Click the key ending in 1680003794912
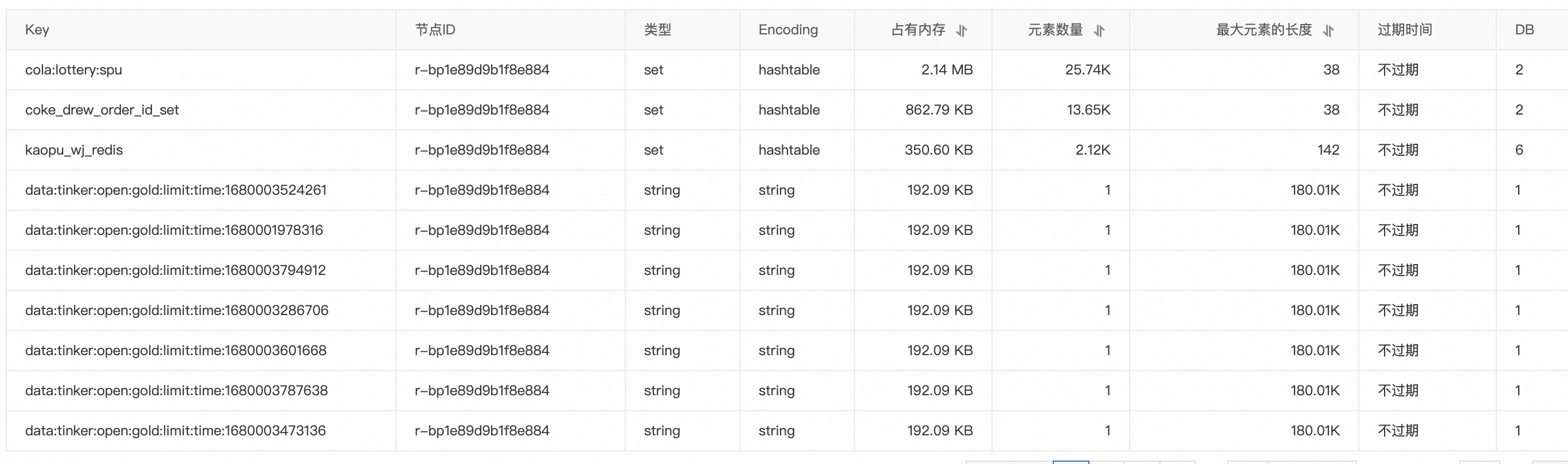Screen dimensions: 1568x464 (175, 270)
